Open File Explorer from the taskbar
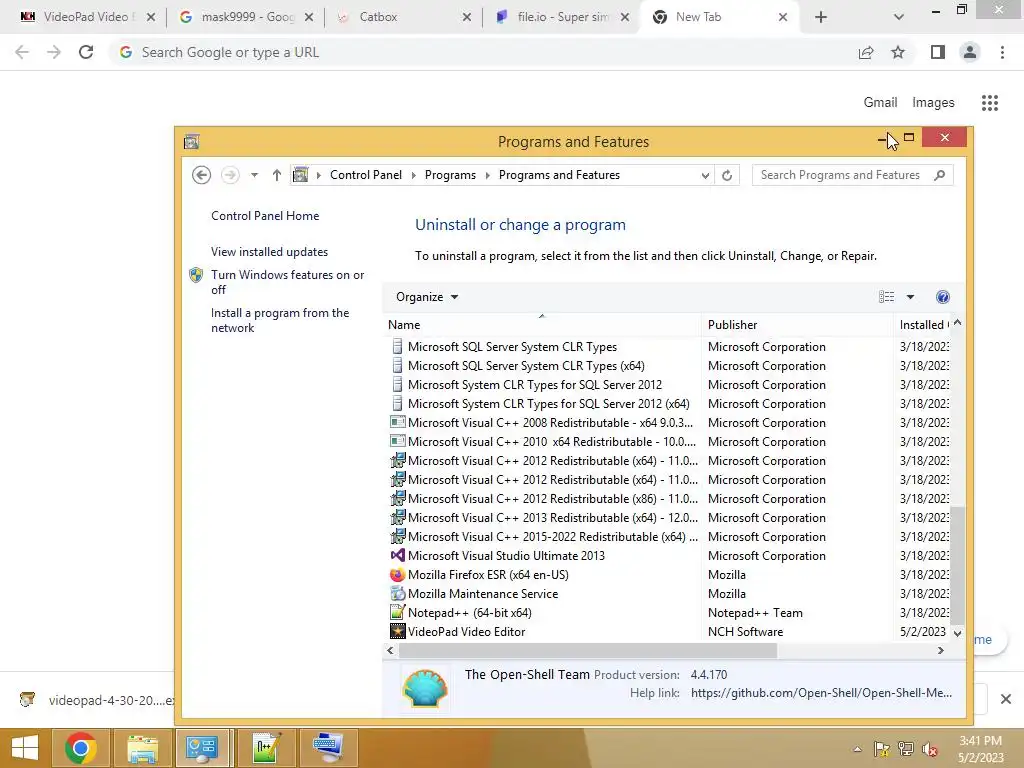1024x768 pixels. [142, 748]
